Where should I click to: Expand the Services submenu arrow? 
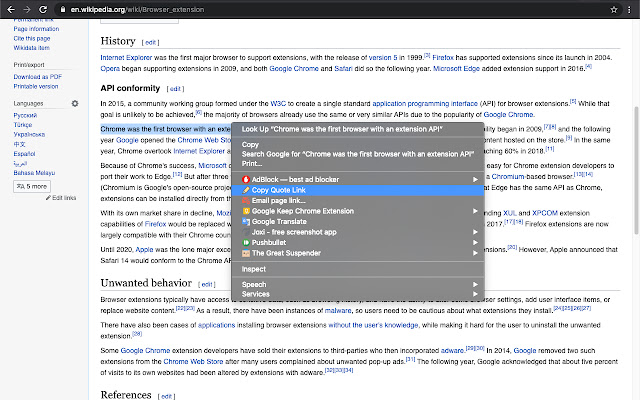[x=475, y=294]
